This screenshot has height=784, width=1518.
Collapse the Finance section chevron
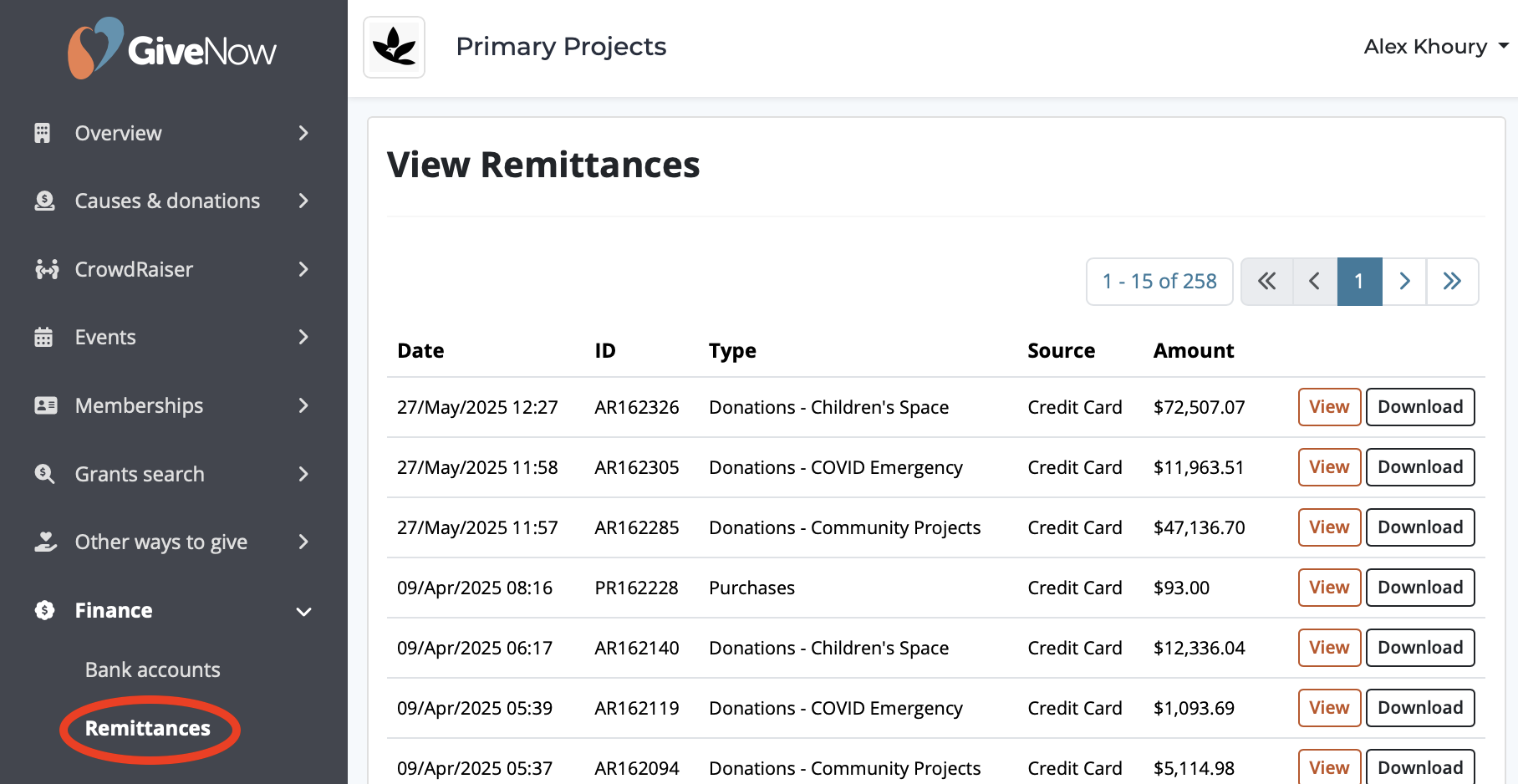[304, 612]
